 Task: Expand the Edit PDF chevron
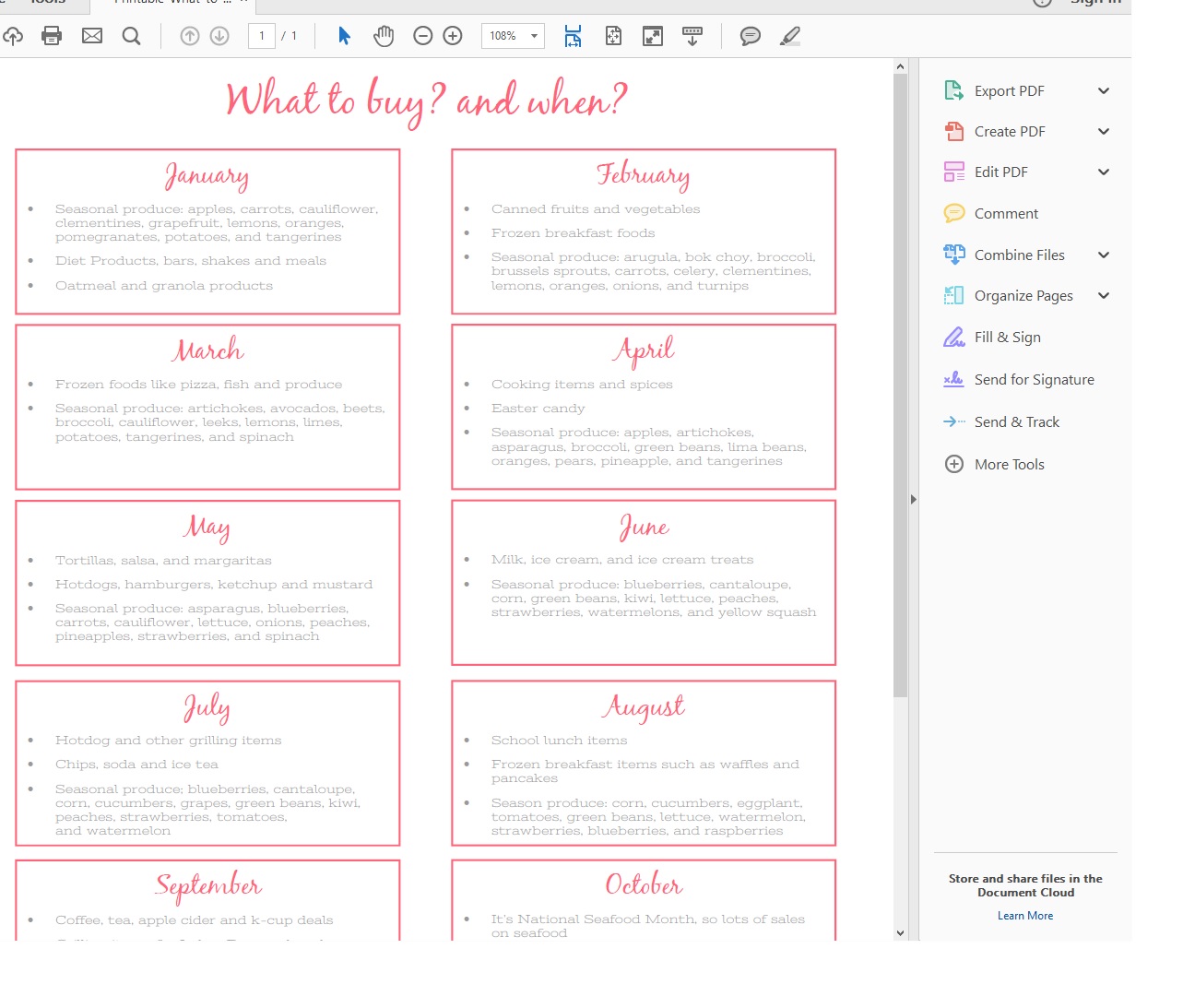tap(1104, 172)
